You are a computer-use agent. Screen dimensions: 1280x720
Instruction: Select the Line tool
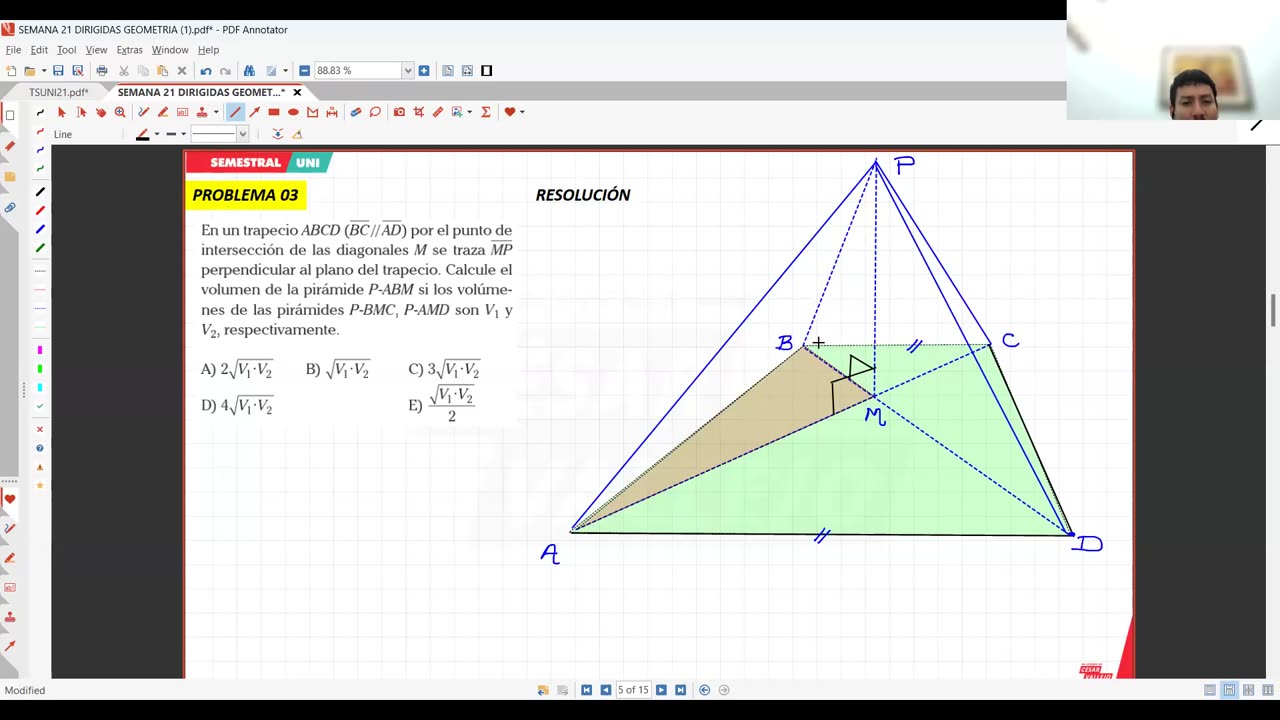(x=235, y=112)
